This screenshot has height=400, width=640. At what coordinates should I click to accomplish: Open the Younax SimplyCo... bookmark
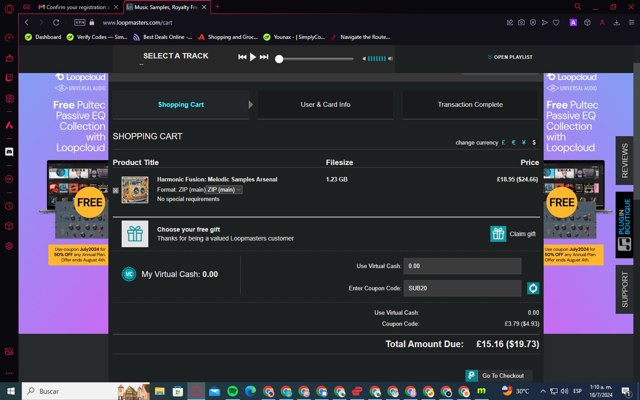coord(294,37)
